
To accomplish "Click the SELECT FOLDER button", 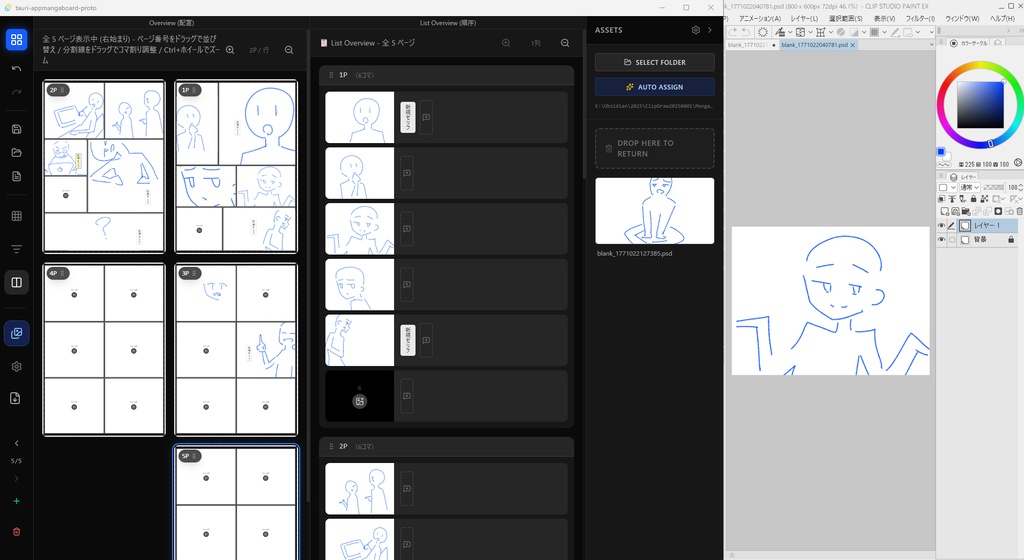I will pyautogui.click(x=654, y=63).
